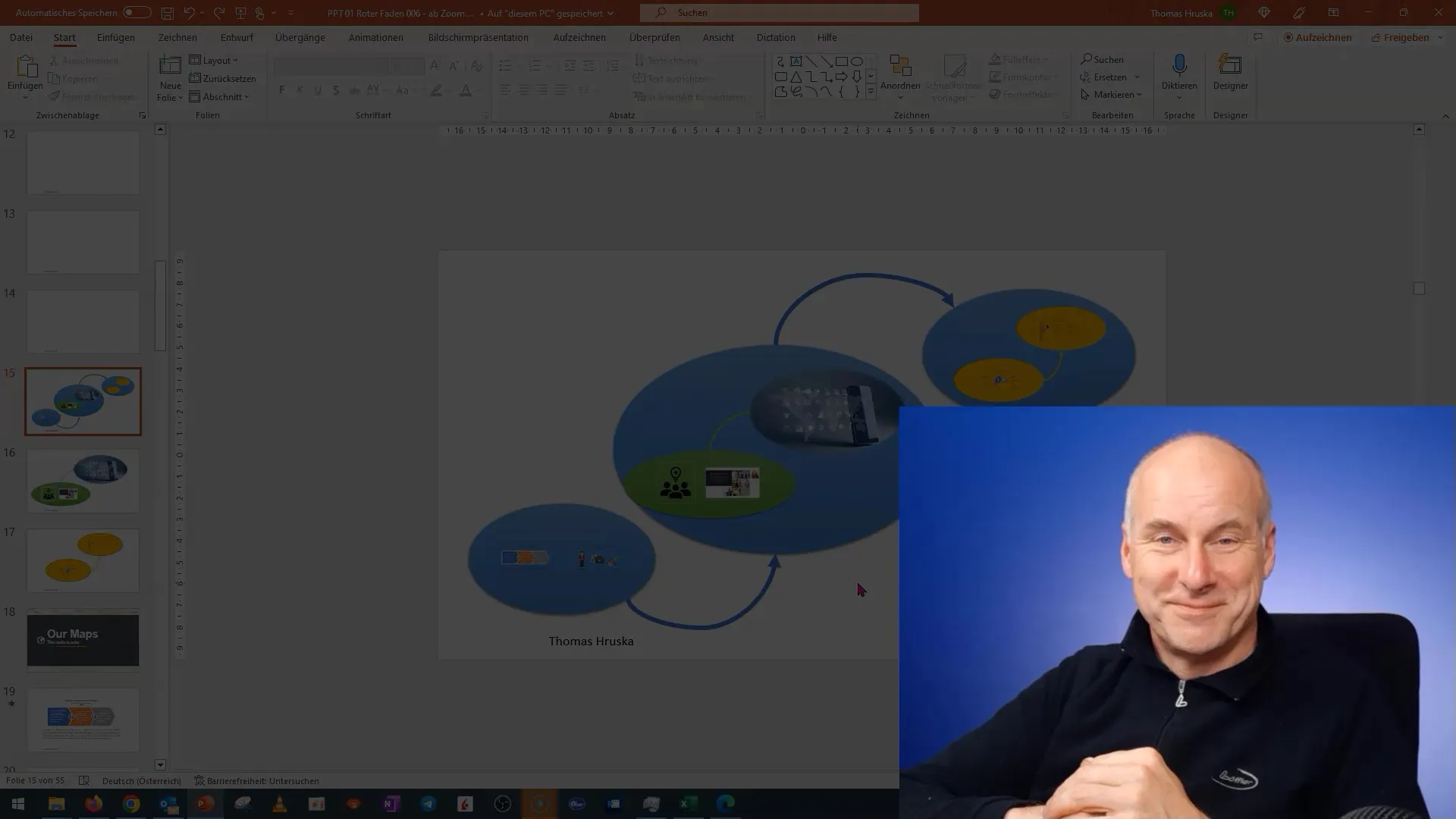The height and width of the screenshot is (819, 1456).
Task: Switch to the Entwurf tab
Action: (x=237, y=37)
